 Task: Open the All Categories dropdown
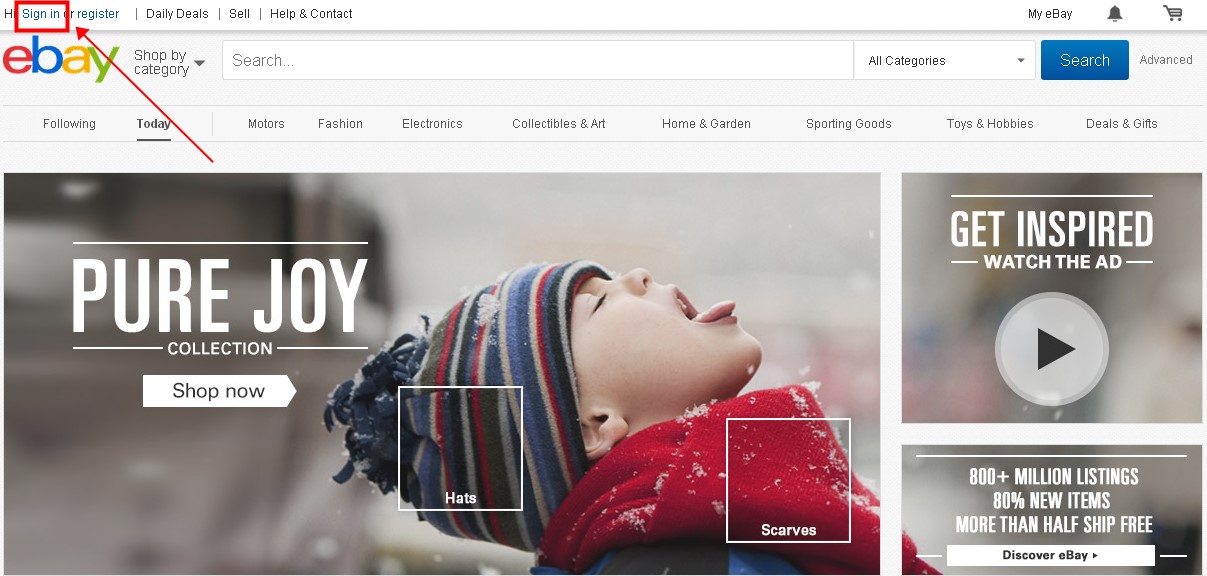pyautogui.click(x=945, y=60)
